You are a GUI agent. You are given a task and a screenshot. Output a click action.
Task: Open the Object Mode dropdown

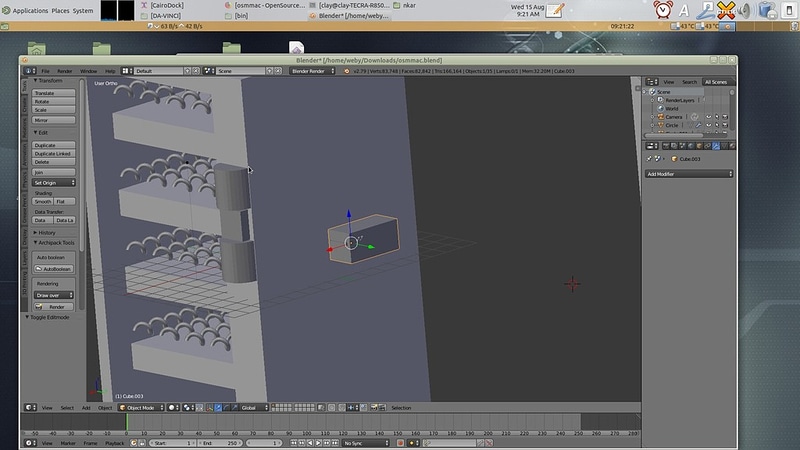[x=141, y=408]
